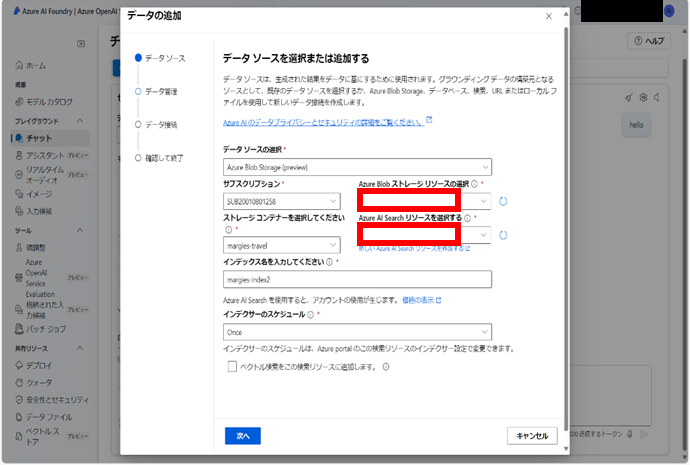Image resolution: width=690 pixels, height=465 pixels.
Task: Show info for Azure AI Search resource
Action: (467, 218)
